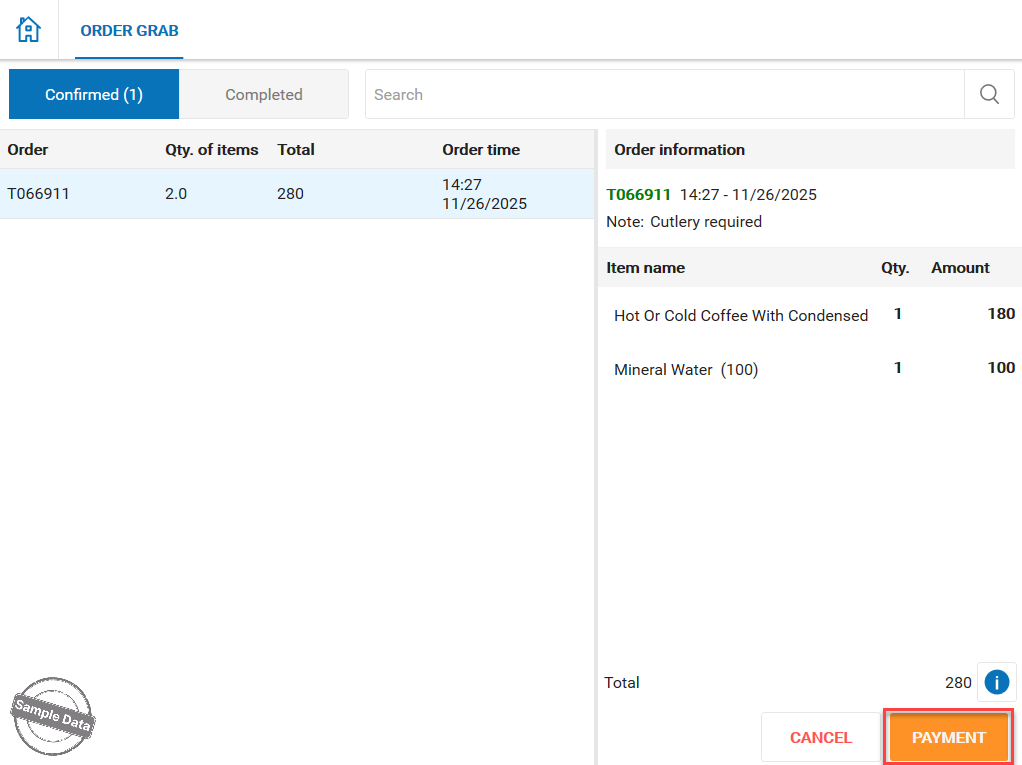Click the Qty. of items column header
1022x765 pixels.
tap(211, 150)
